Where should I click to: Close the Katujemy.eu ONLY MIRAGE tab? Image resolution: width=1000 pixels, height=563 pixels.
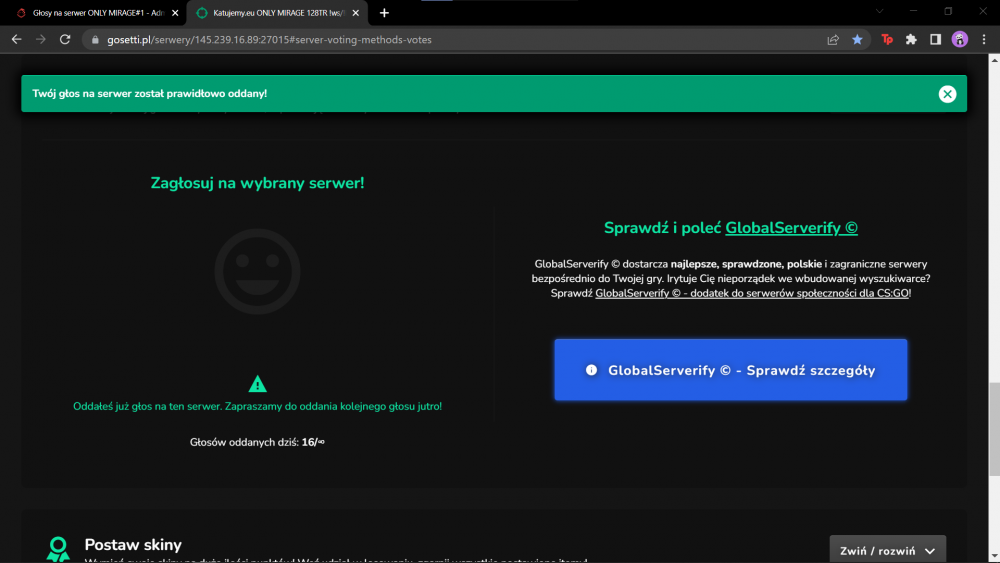[x=356, y=13]
